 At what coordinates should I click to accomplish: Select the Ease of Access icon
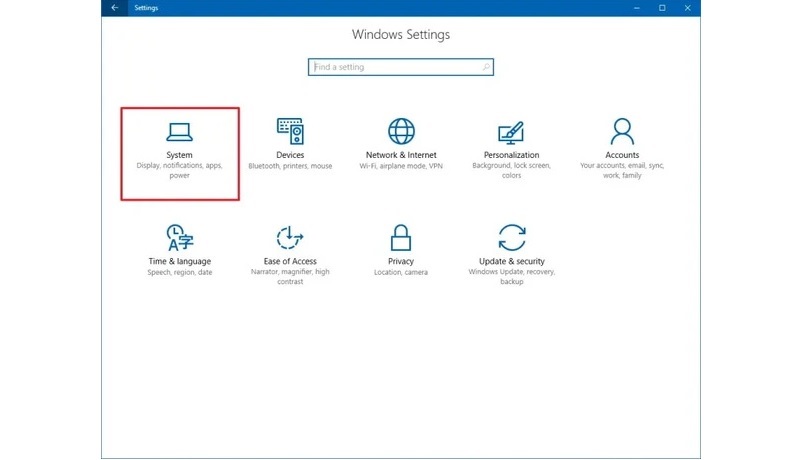290,238
